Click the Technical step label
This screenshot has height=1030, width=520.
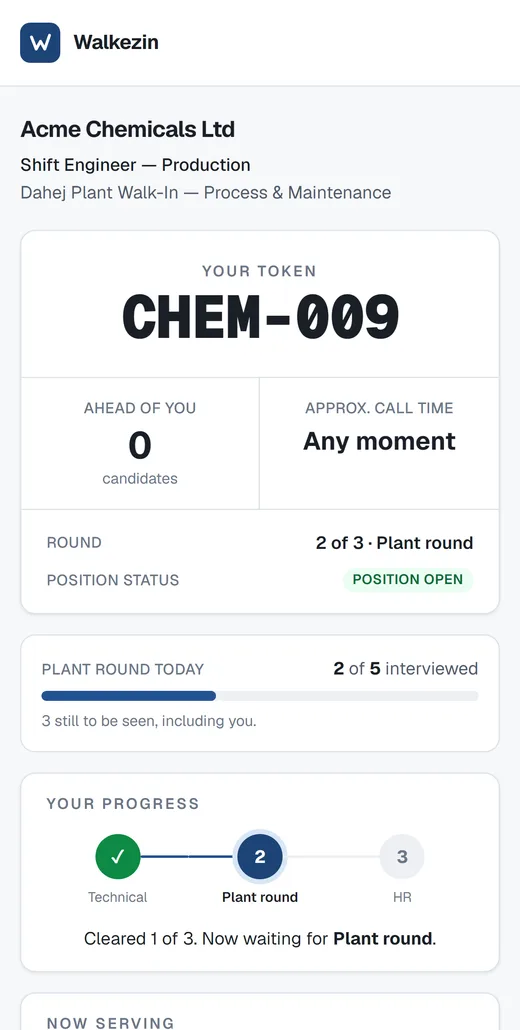pos(118,897)
